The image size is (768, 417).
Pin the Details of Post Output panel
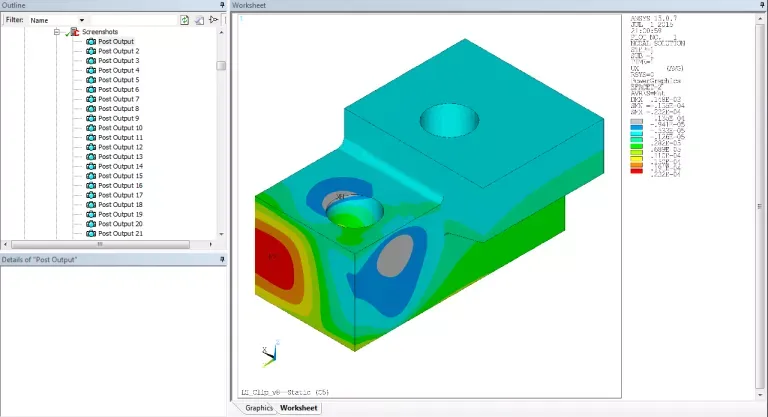pyautogui.click(x=222, y=259)
